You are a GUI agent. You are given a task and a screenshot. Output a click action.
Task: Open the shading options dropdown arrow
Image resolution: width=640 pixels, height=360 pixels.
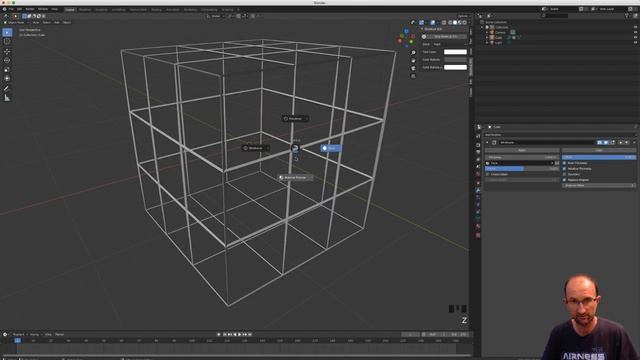(x=469, y=22)
